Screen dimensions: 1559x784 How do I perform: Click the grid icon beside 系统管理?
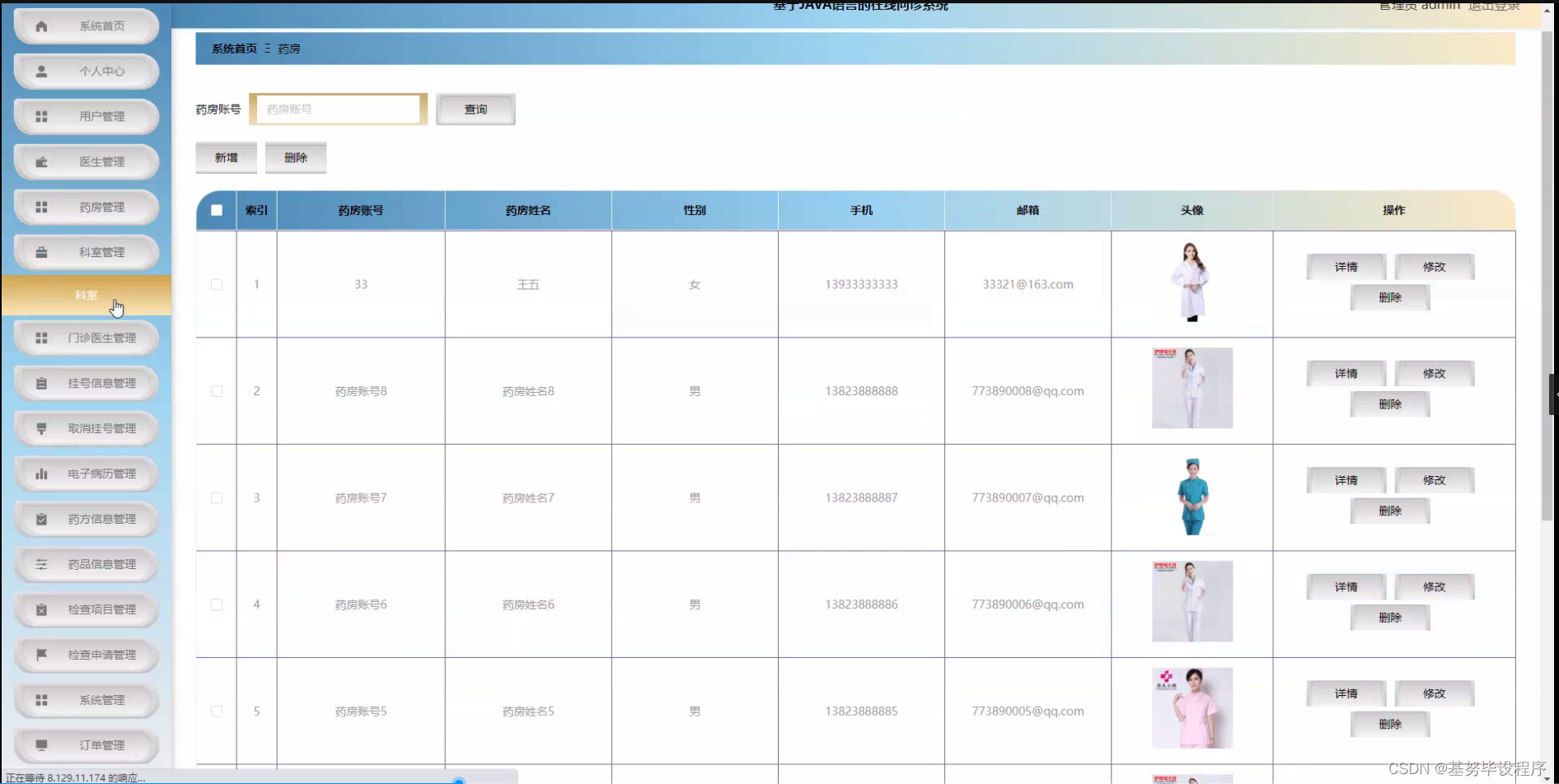coord(41,701)
